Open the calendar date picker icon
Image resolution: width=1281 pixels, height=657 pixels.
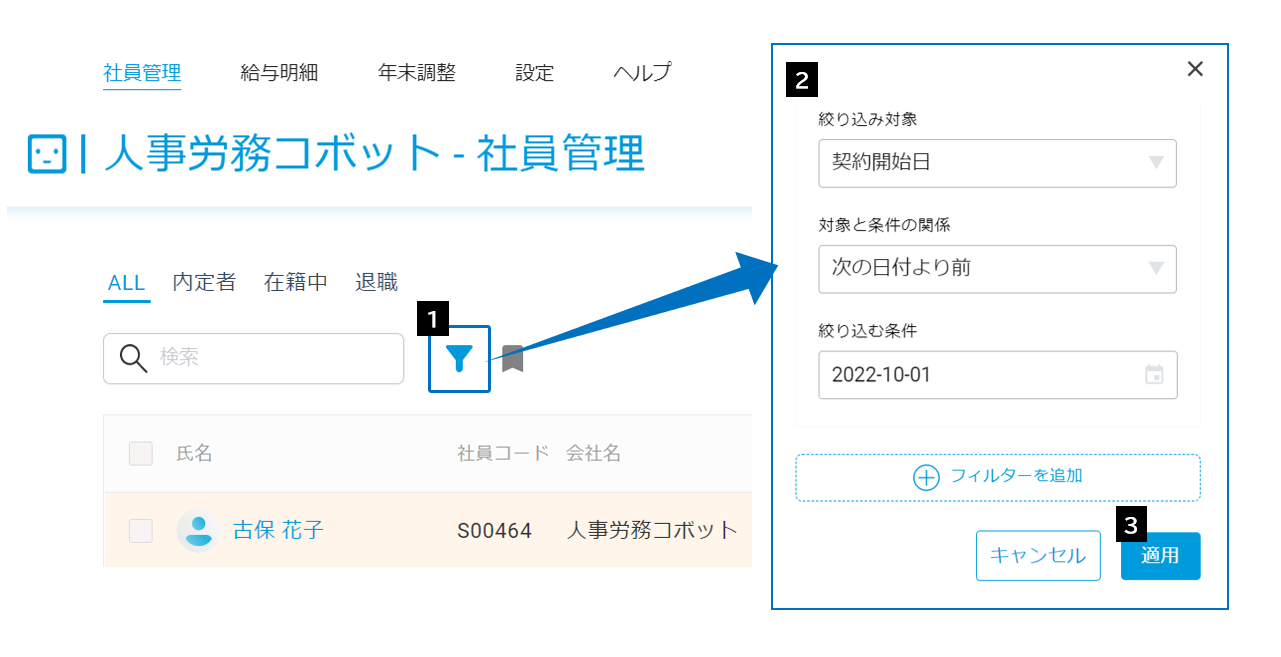coord(1154,375)
